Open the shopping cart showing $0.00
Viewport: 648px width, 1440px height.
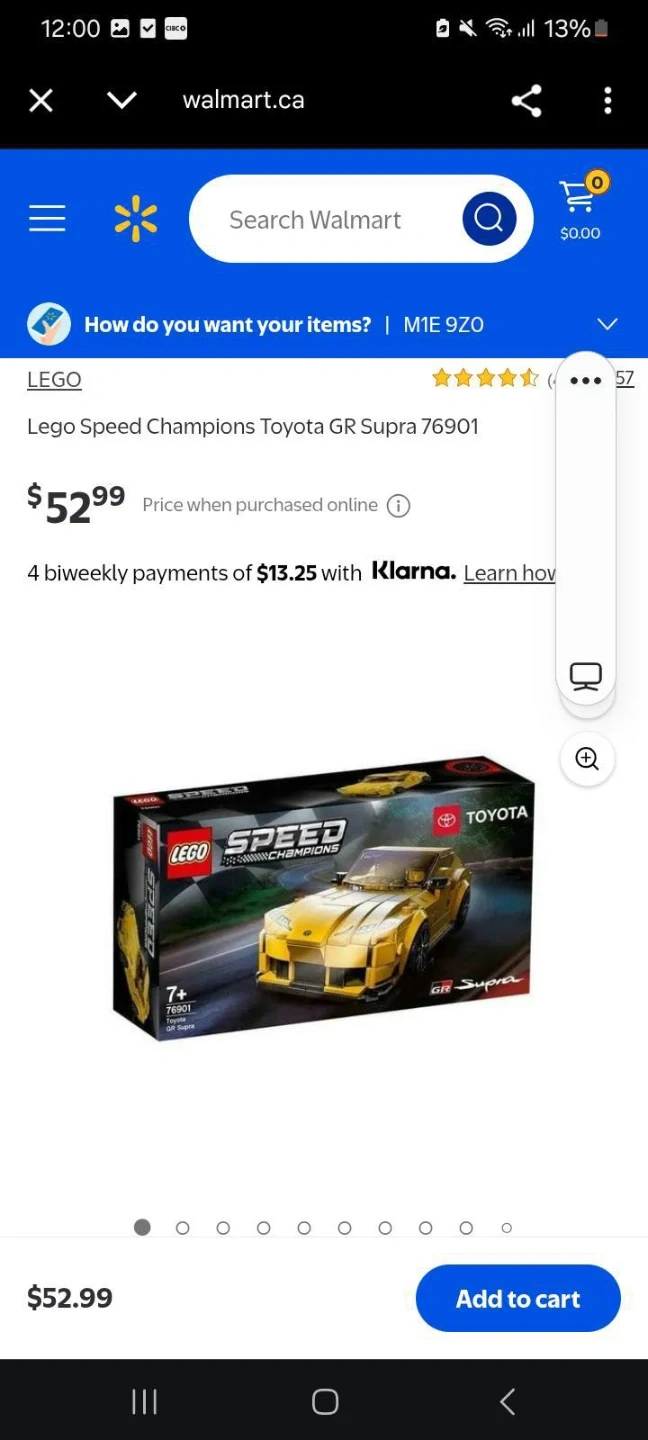pos(580,208)
